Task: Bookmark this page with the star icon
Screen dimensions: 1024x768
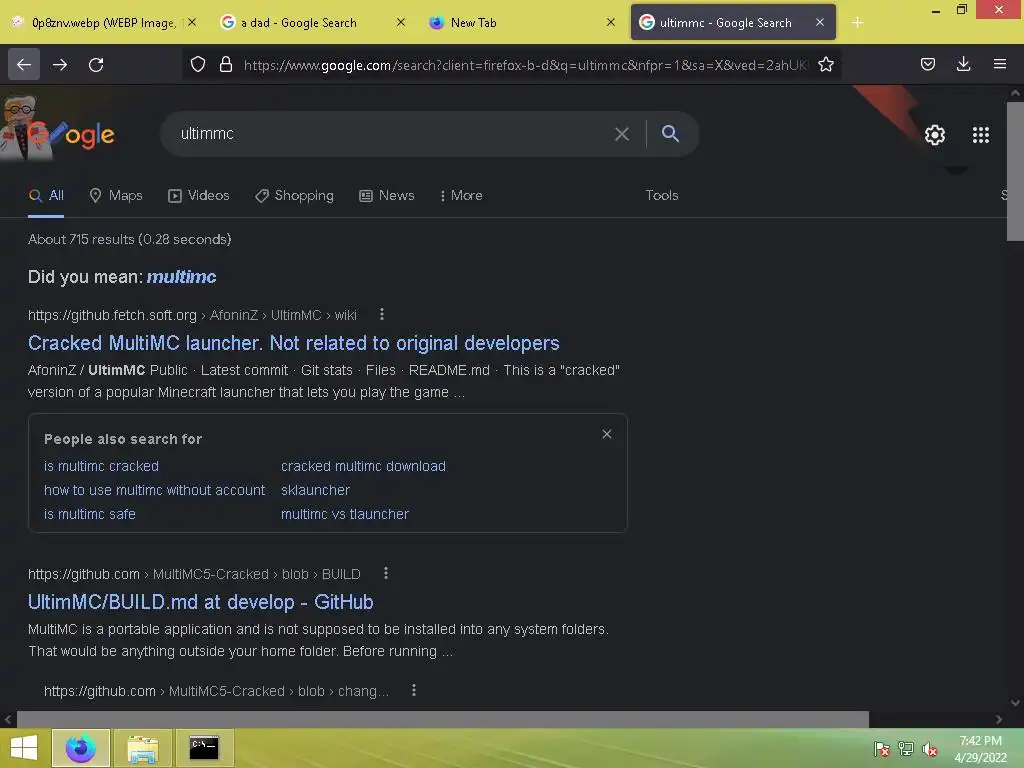Action: tap(826, 64)
